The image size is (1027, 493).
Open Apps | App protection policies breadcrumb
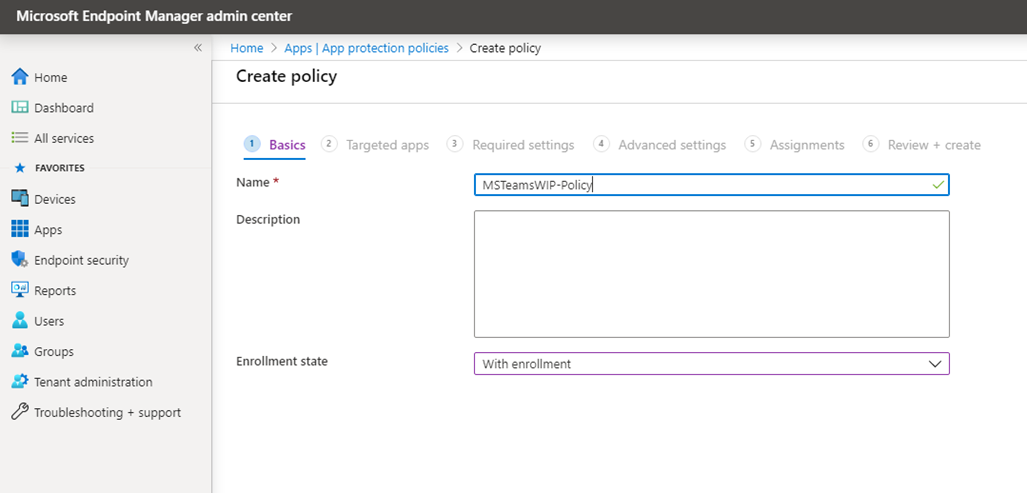[367, 48]
